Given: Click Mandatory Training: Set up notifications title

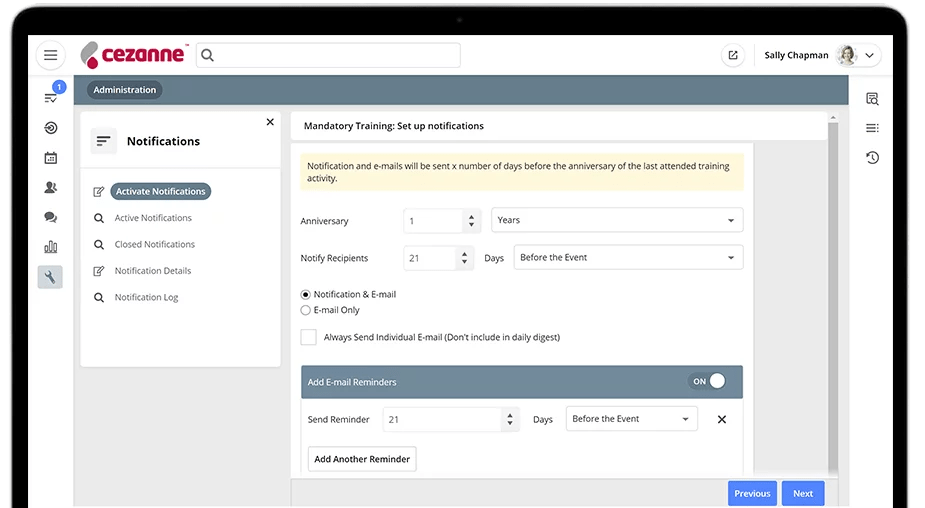Looking at the screenshot, I should pyautogui.click(x=393, y=126).
